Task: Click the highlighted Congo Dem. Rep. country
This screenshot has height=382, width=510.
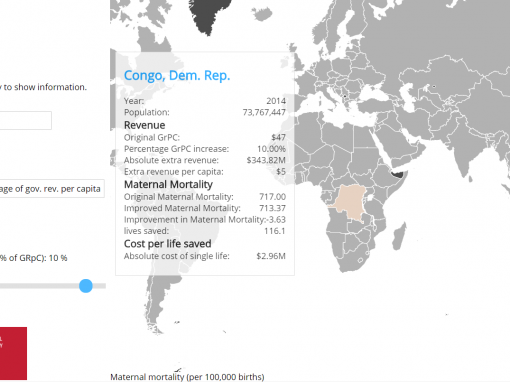Action: pos(350,202)
